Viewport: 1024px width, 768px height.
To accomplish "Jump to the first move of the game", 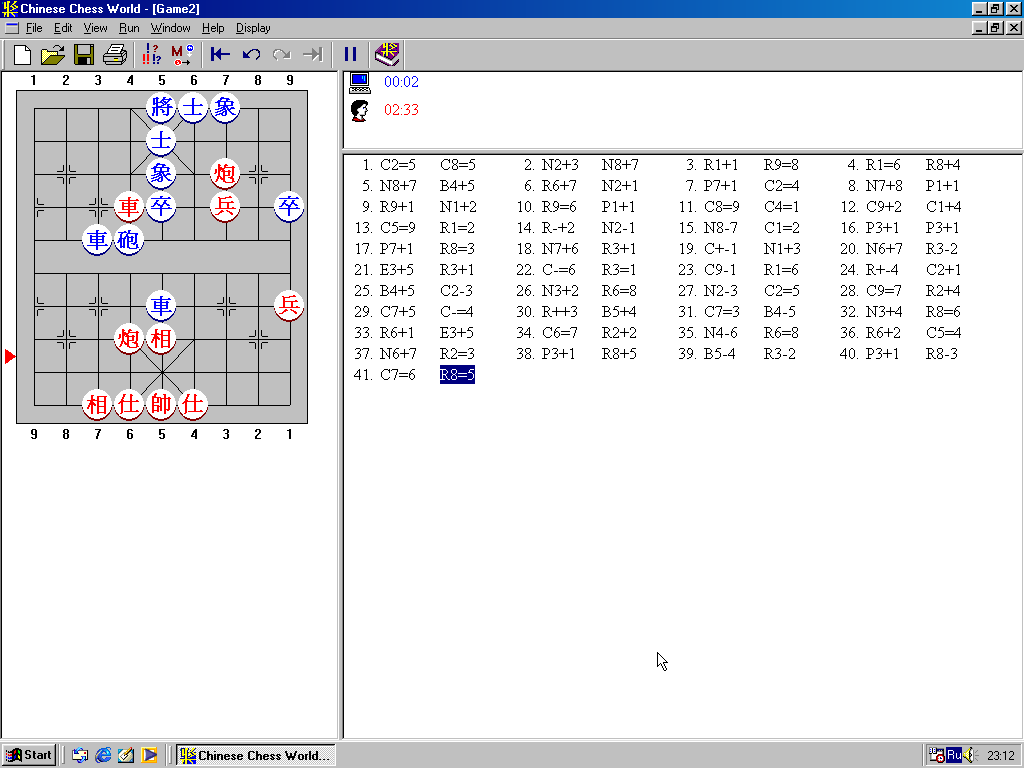I will tap(220, 54).
